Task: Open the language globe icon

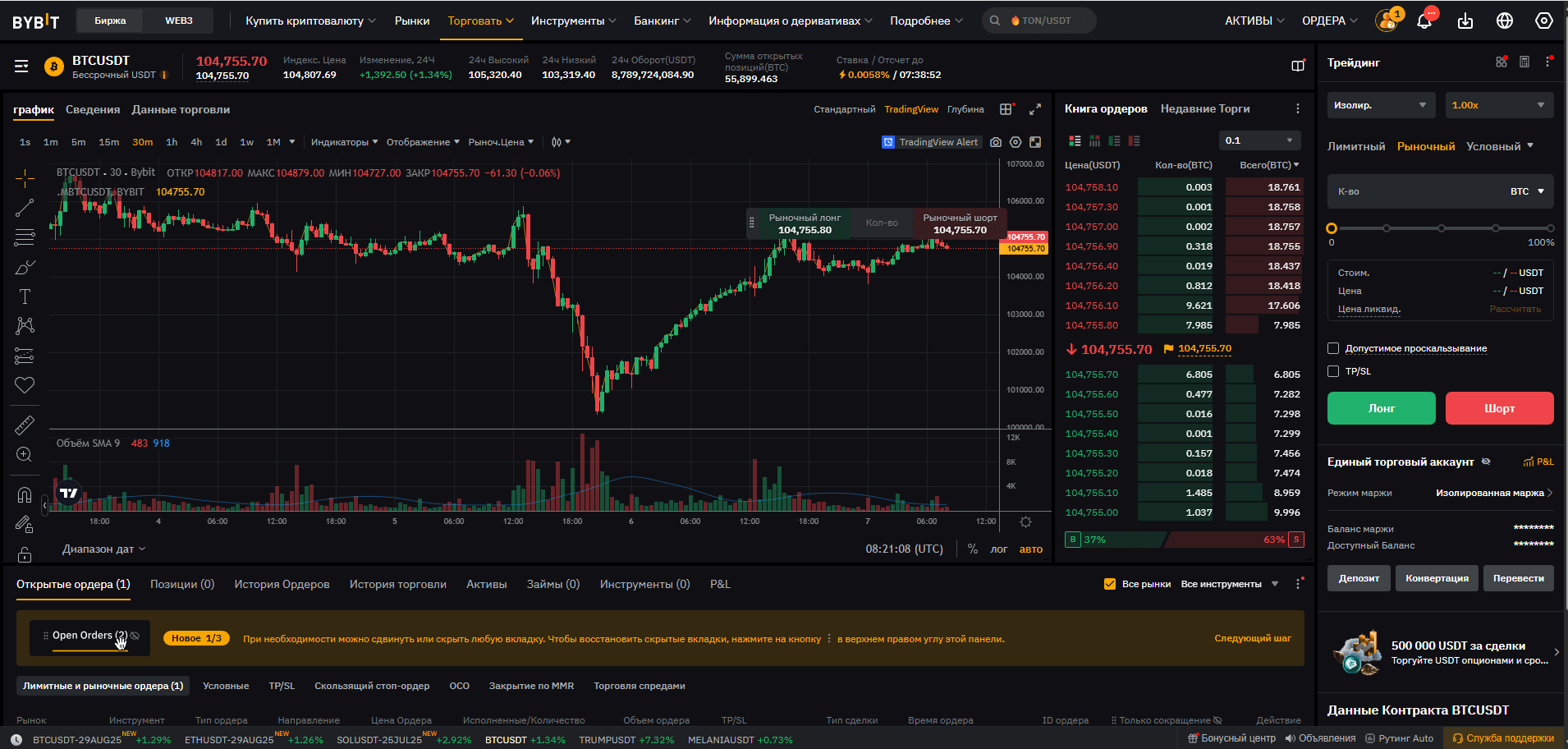Action: point(1505,21)
